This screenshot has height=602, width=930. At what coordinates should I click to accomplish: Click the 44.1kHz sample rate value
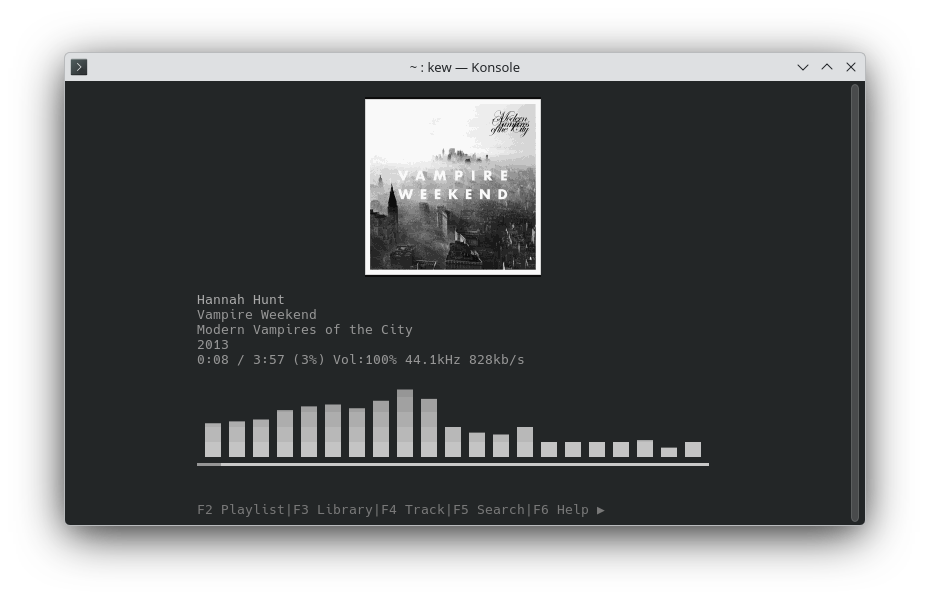click(432, 359)
